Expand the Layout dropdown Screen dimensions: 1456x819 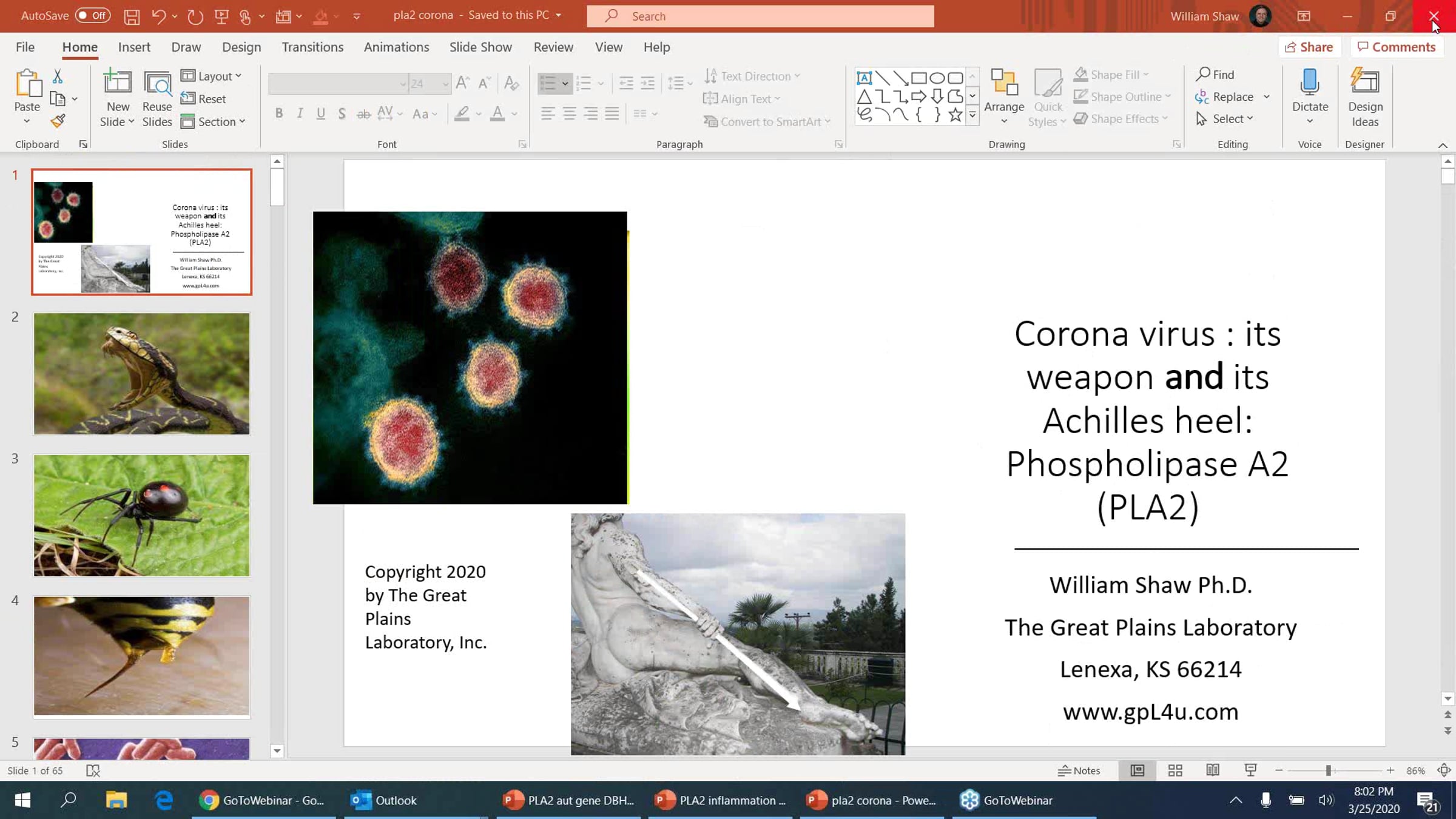click(212, 76)
